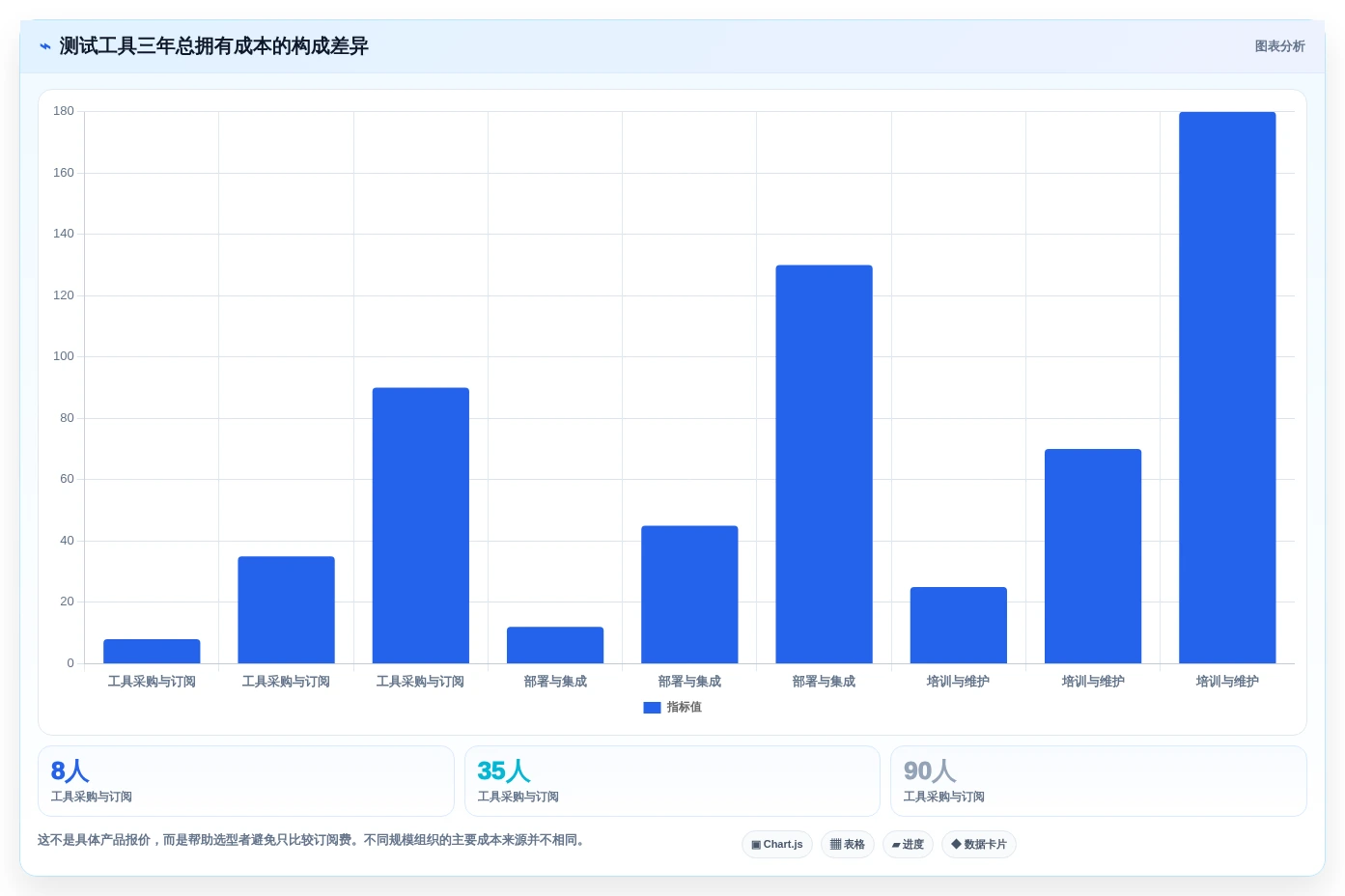Viewport: 1345px width, 896px height.
Task: Click the 工具采购与订阅 bar reaching 35
Action: pos(287,610)
